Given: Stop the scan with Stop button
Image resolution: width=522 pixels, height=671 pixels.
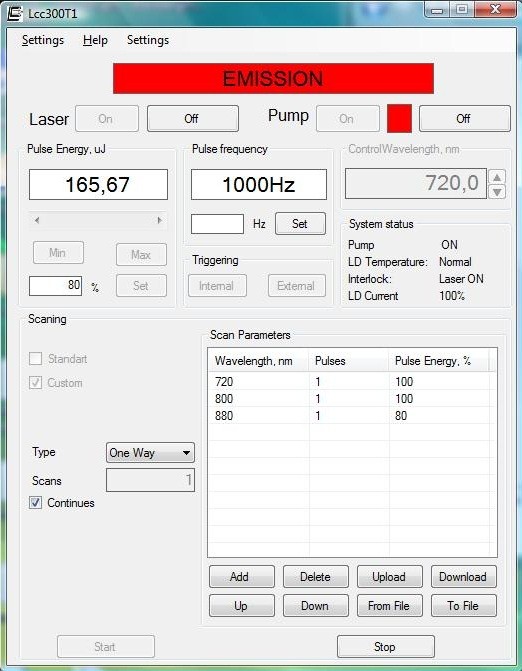Looking at the screenshot, I should pos(386,647).
